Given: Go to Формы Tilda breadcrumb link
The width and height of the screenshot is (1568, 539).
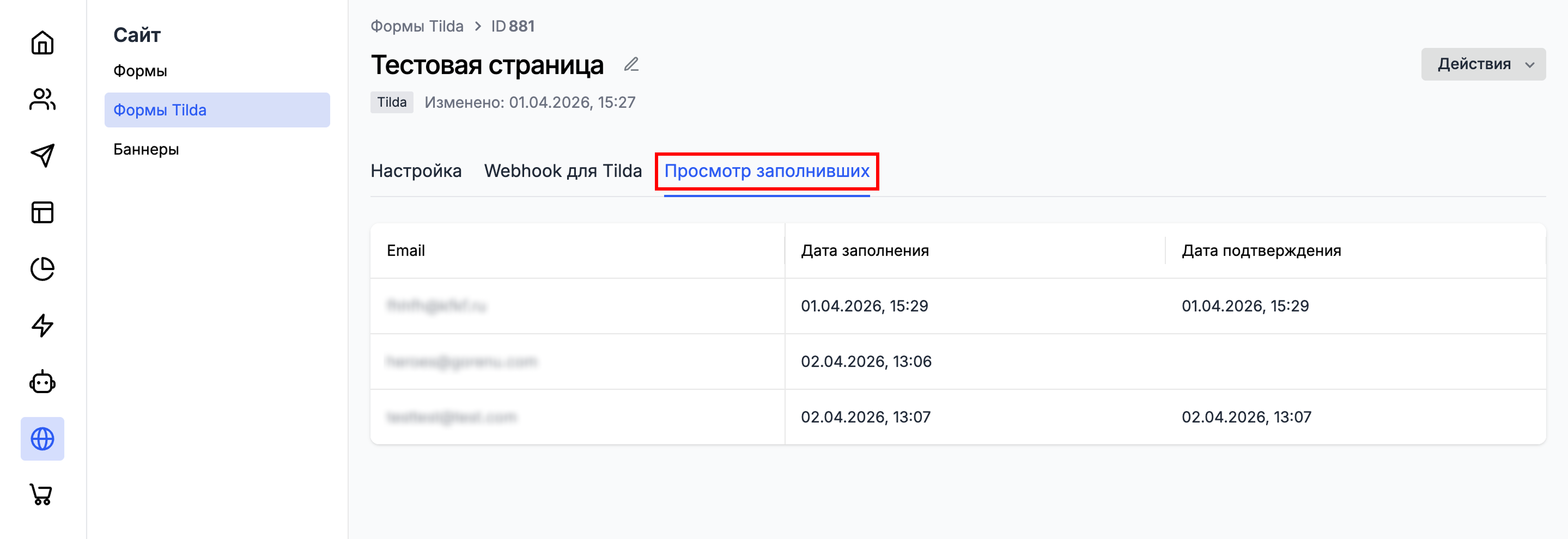Looking at the screenshot, I should coord(417,26).
